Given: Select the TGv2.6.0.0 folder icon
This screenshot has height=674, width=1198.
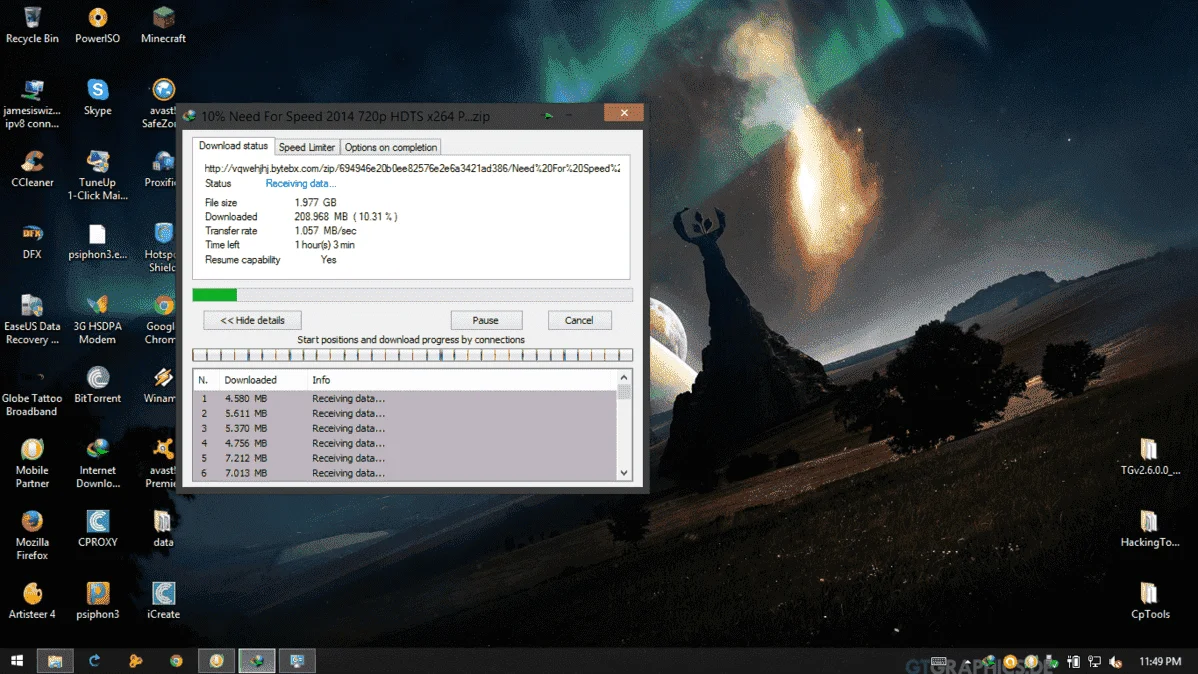Looking at the screenshot, I should (x=1149, y=457).
